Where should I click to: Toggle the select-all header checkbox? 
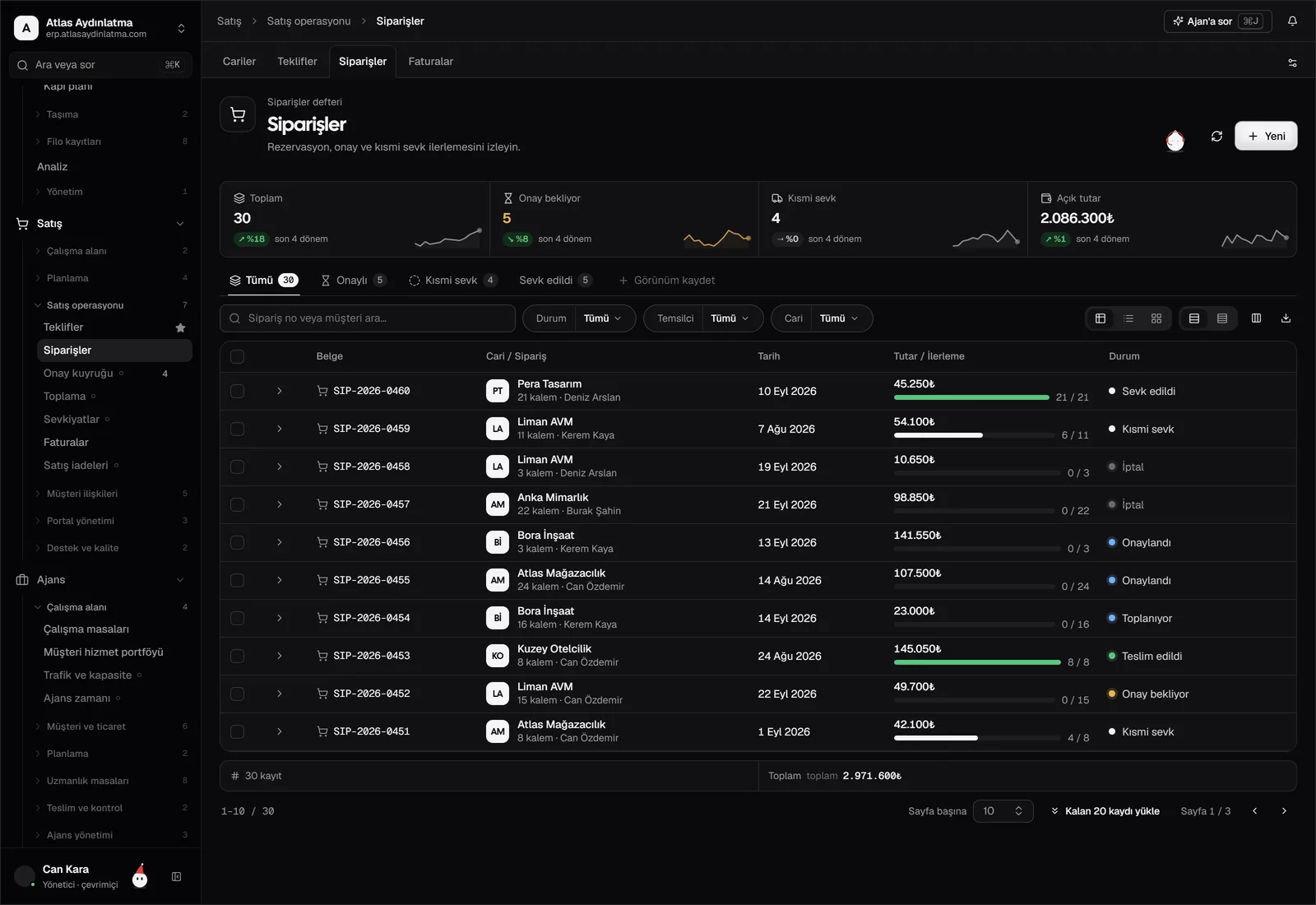point(238,356)
